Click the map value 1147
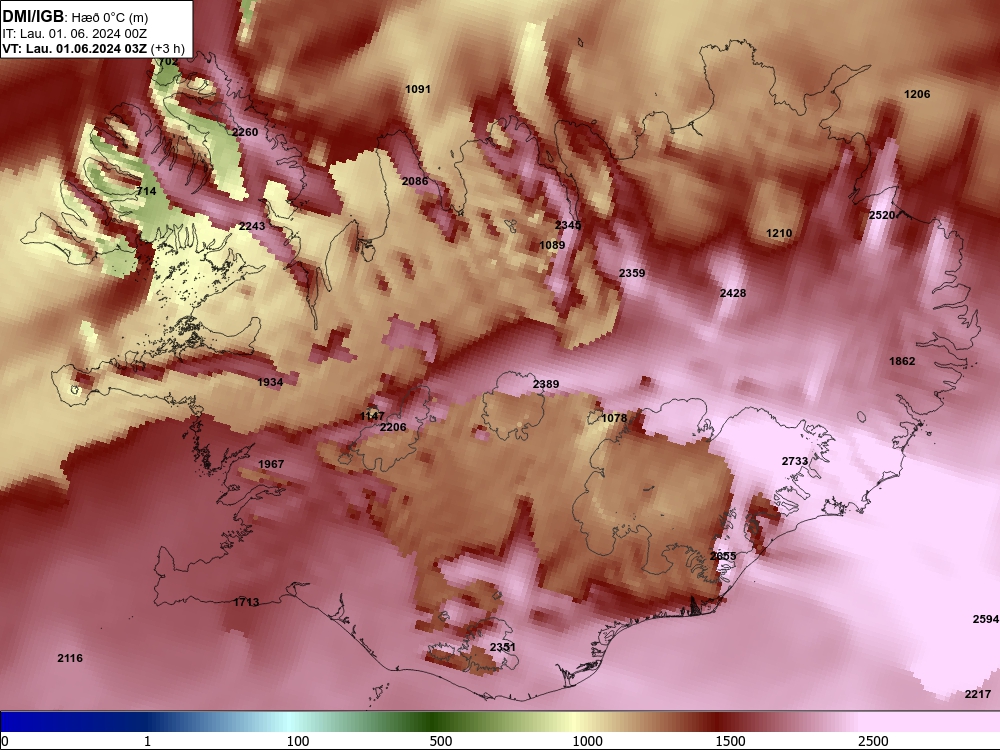This screenshot has width=1000, height=750. pyautogui.click(x=372, y=416)
